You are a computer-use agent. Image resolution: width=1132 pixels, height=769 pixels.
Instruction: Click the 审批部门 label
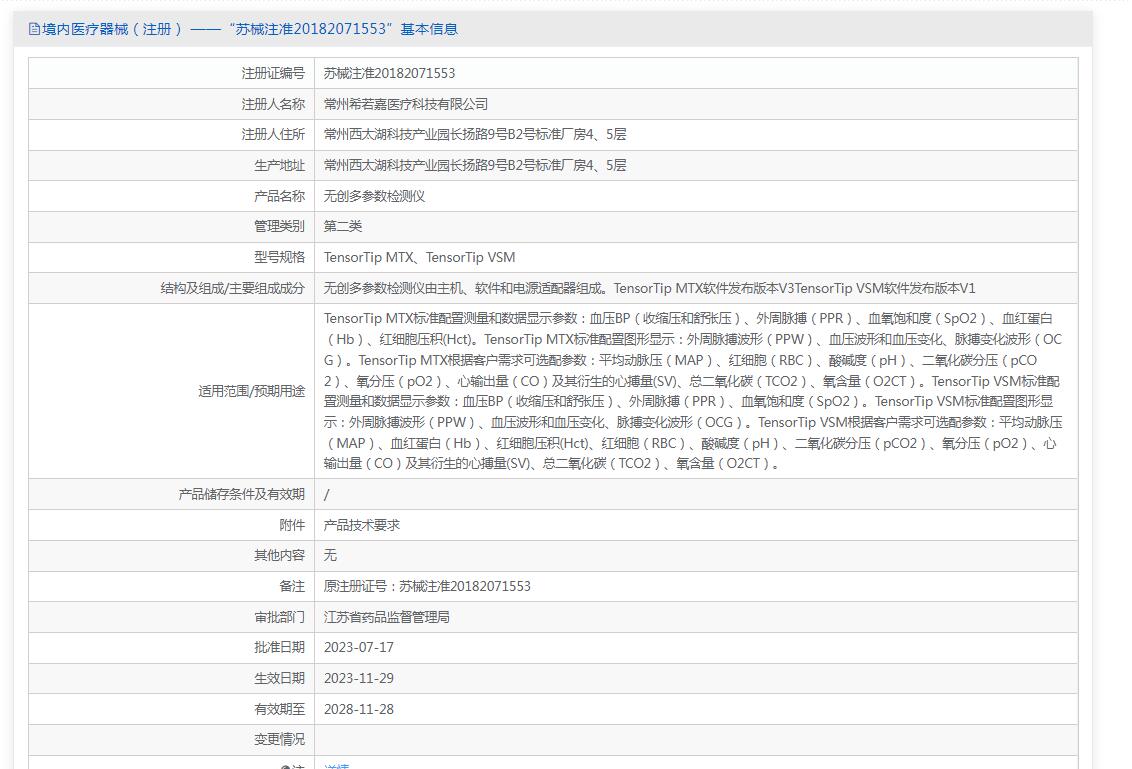point(279,617)
